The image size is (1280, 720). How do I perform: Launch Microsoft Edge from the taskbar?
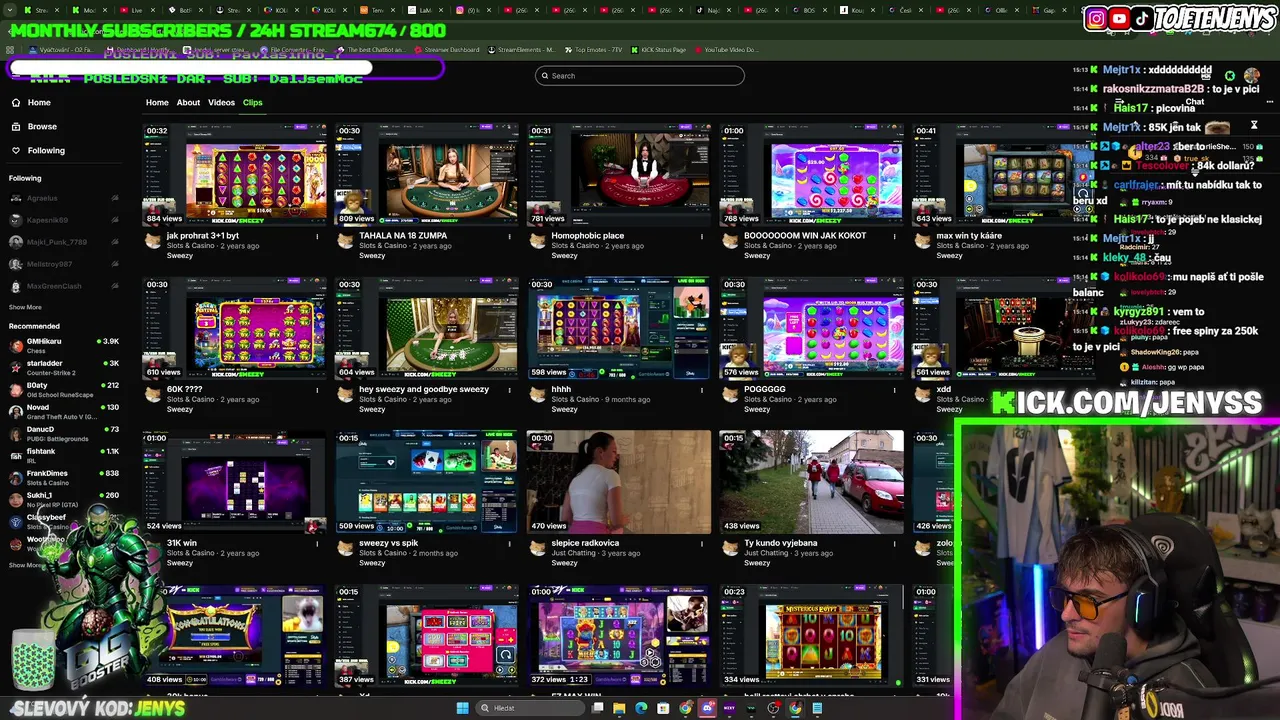641,708
